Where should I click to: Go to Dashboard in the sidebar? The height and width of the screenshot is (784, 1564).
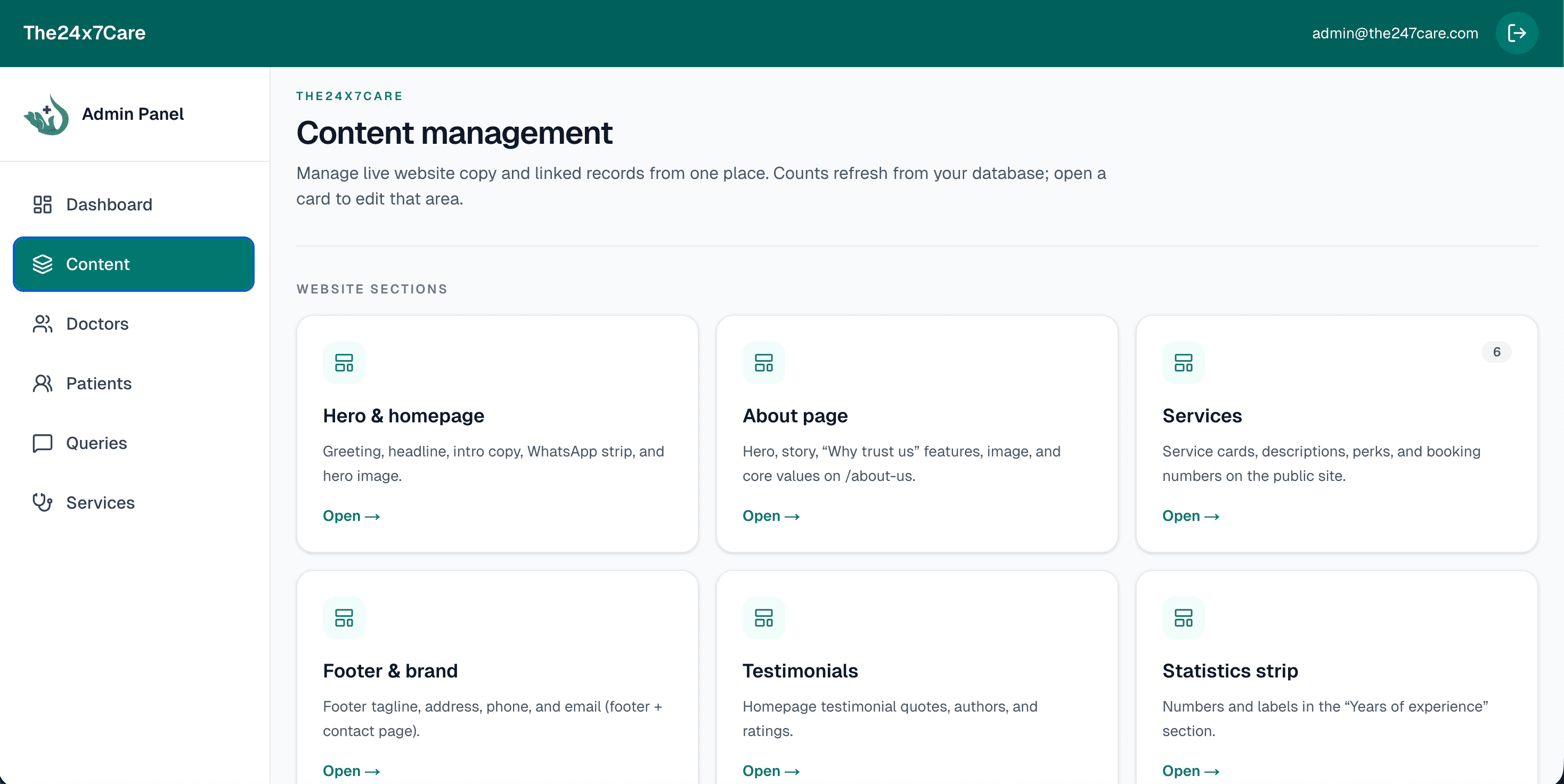pos(134,205)
